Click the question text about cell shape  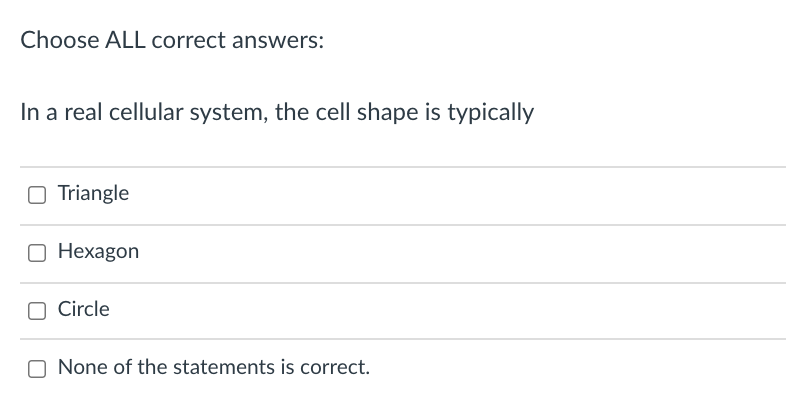(277, 112)
